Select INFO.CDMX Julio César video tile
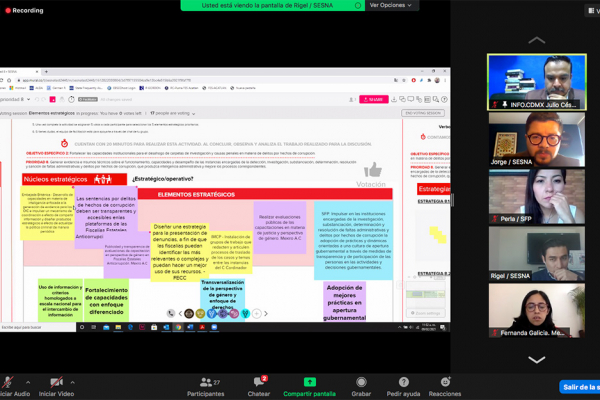 pos(536,82)
